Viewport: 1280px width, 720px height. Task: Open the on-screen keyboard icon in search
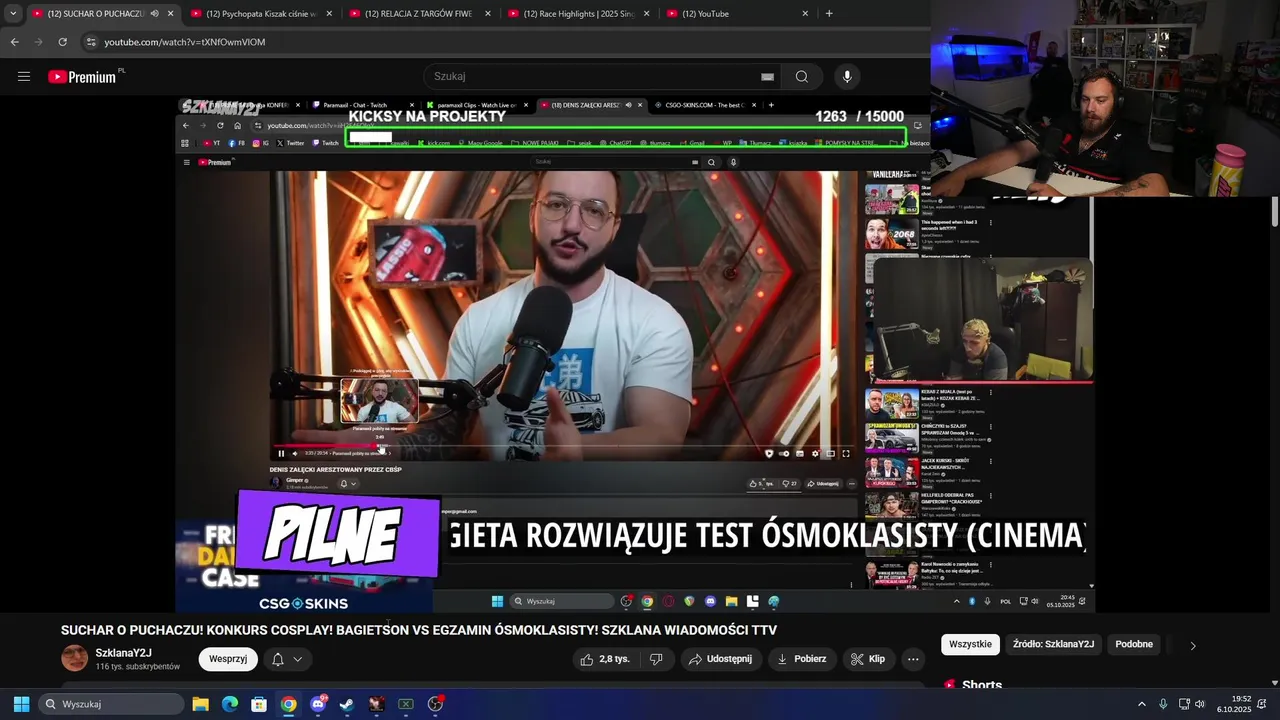(767, 77)
